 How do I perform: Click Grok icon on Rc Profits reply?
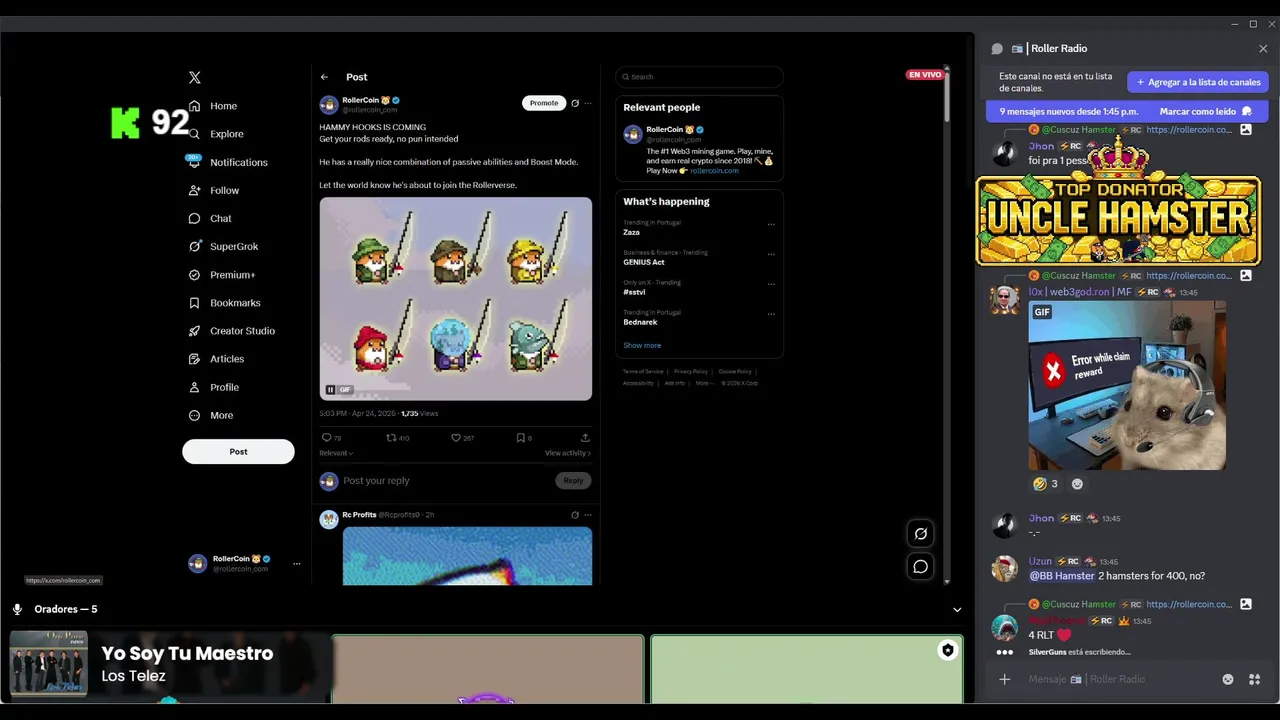[x=575, y=515]
